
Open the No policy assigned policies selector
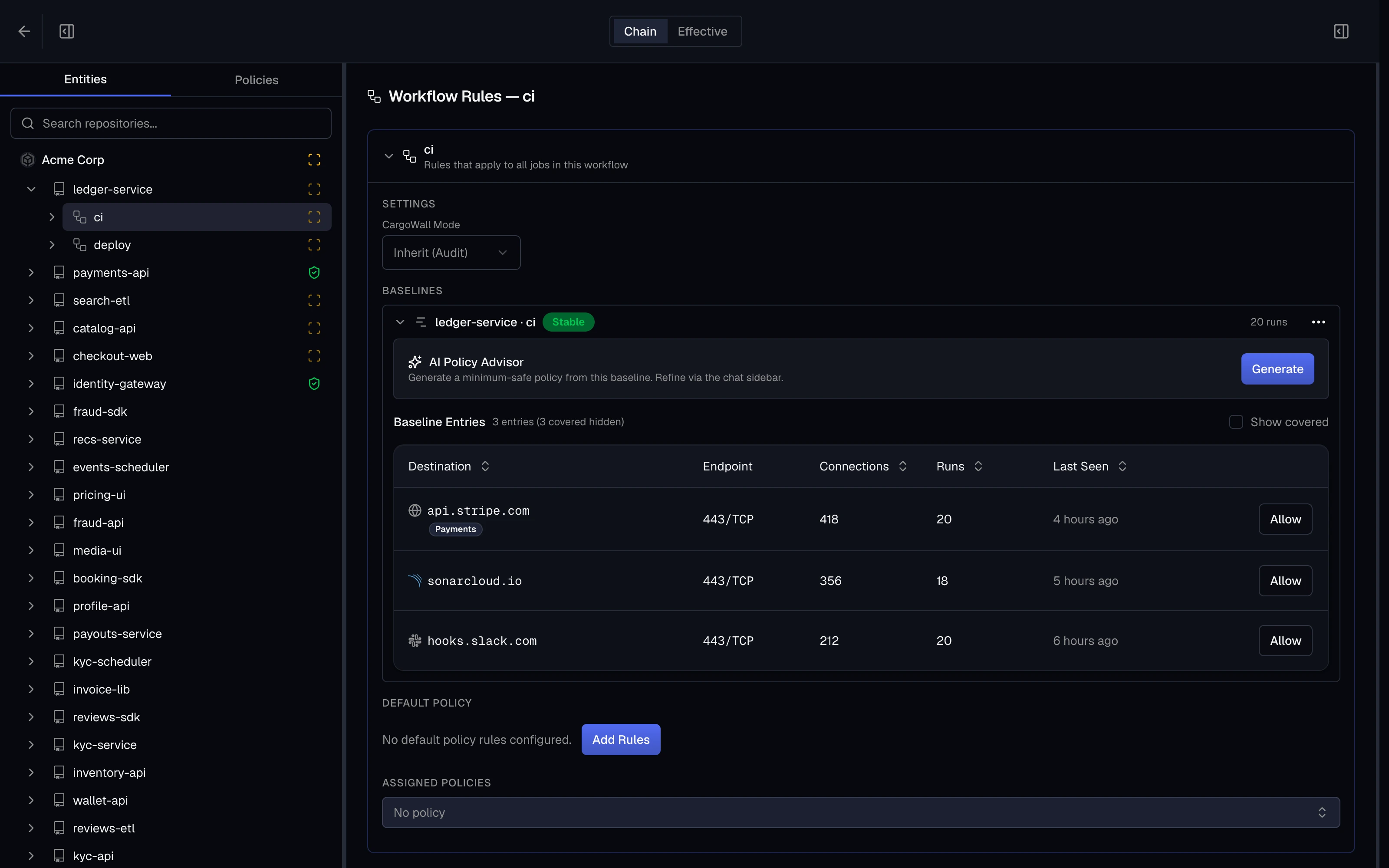861,812
